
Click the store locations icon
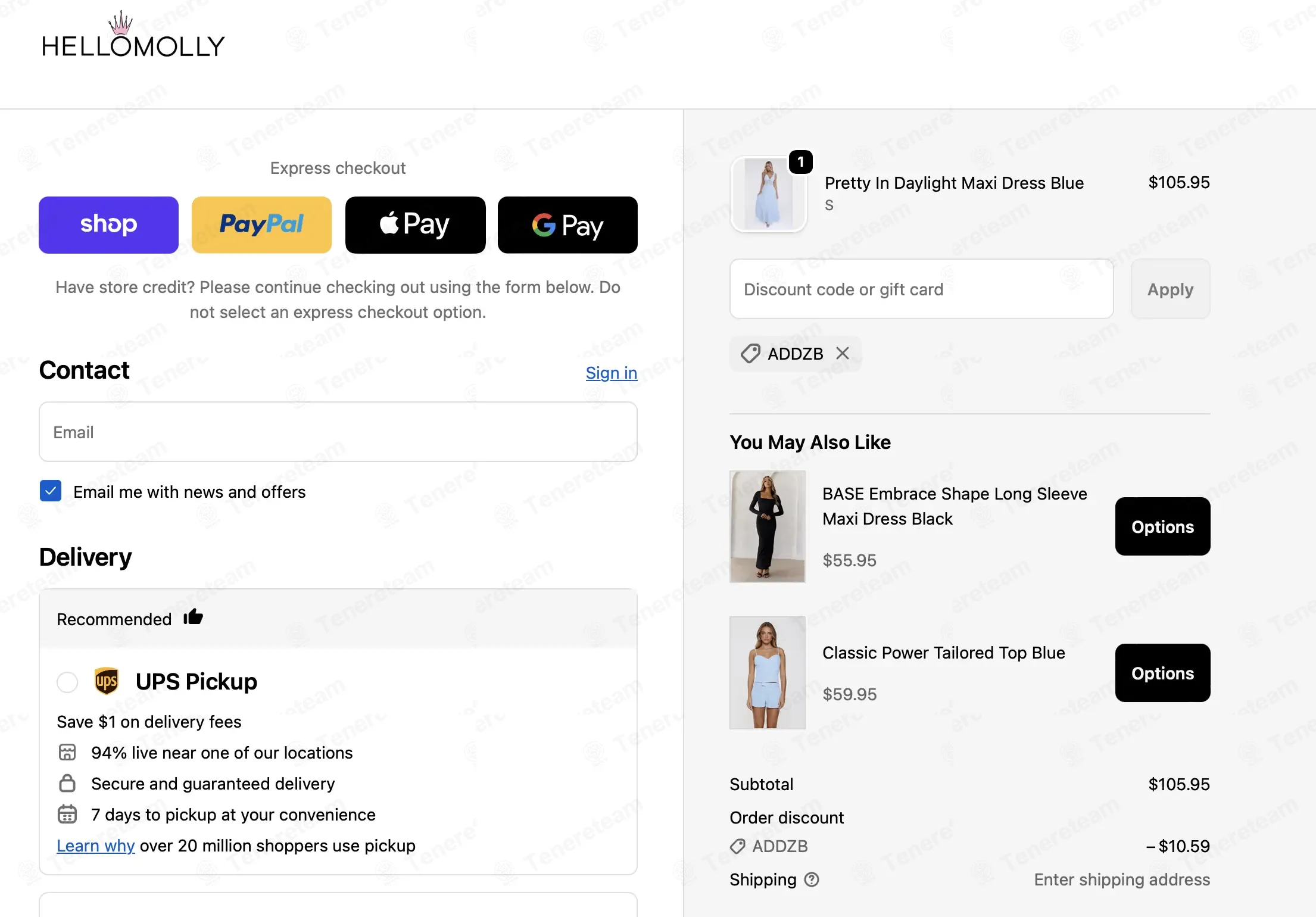(x=67, y=752)
